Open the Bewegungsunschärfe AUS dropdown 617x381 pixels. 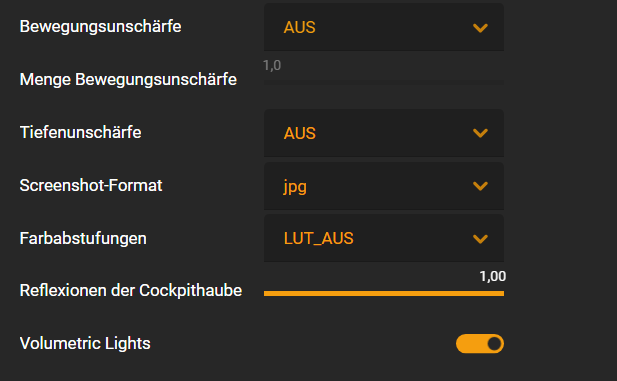384,27
